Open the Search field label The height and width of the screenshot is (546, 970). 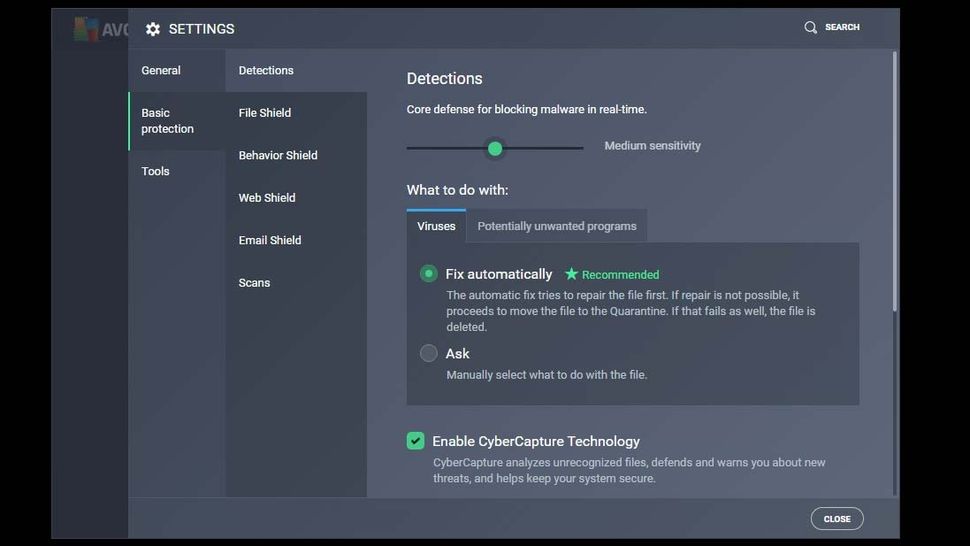(842, 27)
